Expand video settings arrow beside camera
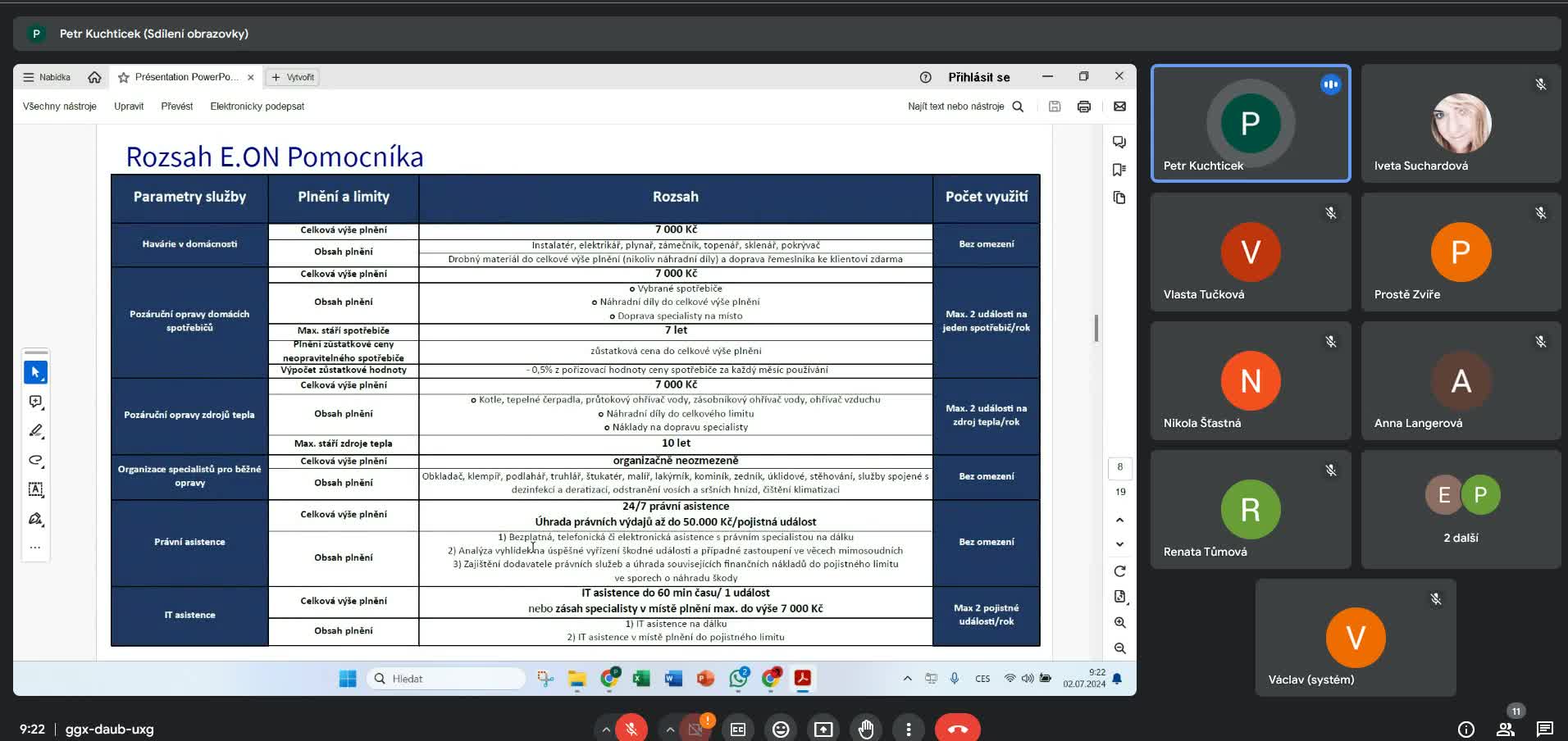 click(x=670, y=729)
